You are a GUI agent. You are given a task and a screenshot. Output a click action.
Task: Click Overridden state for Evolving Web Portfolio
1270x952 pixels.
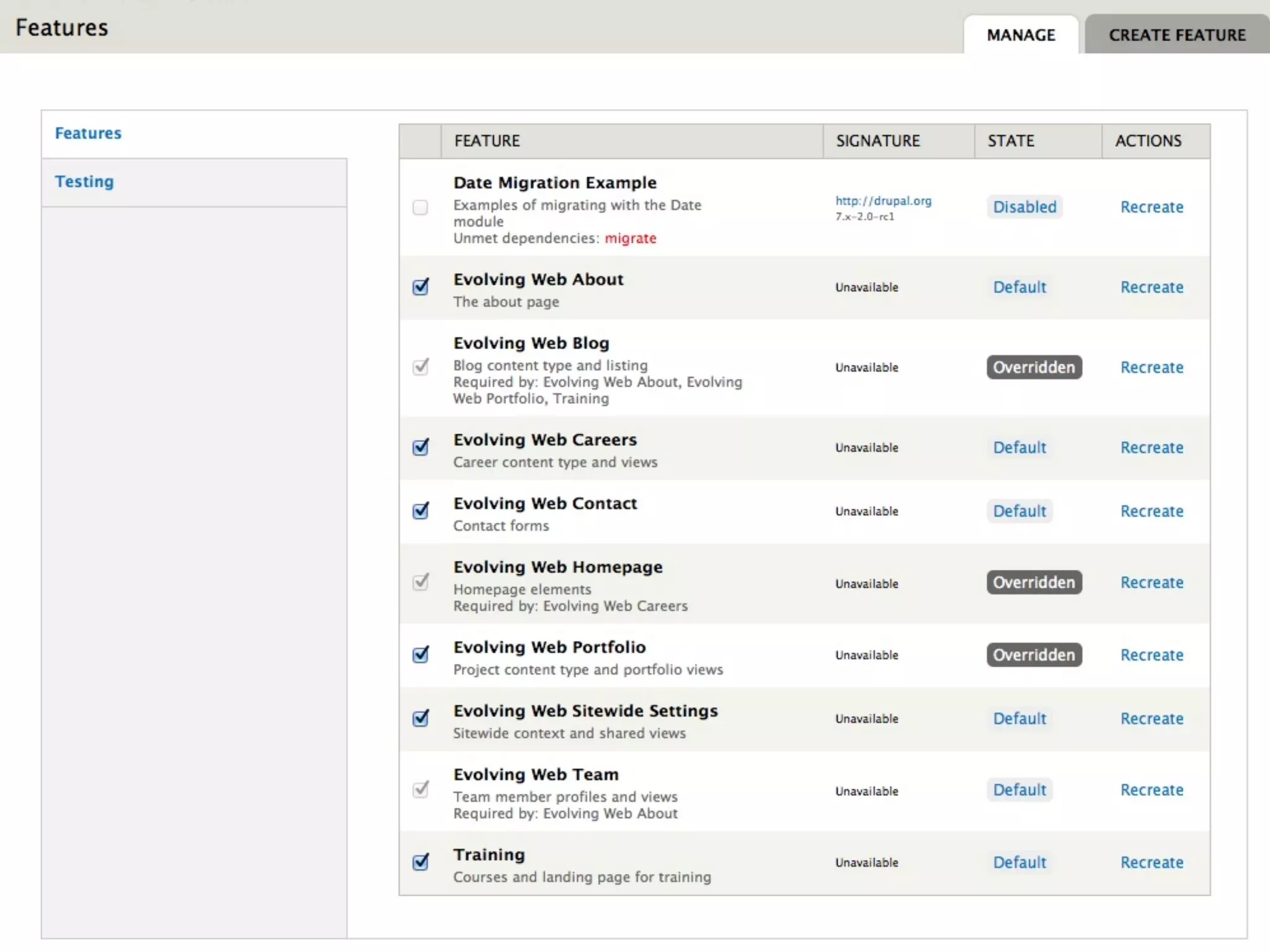[x=1034, y=655]
